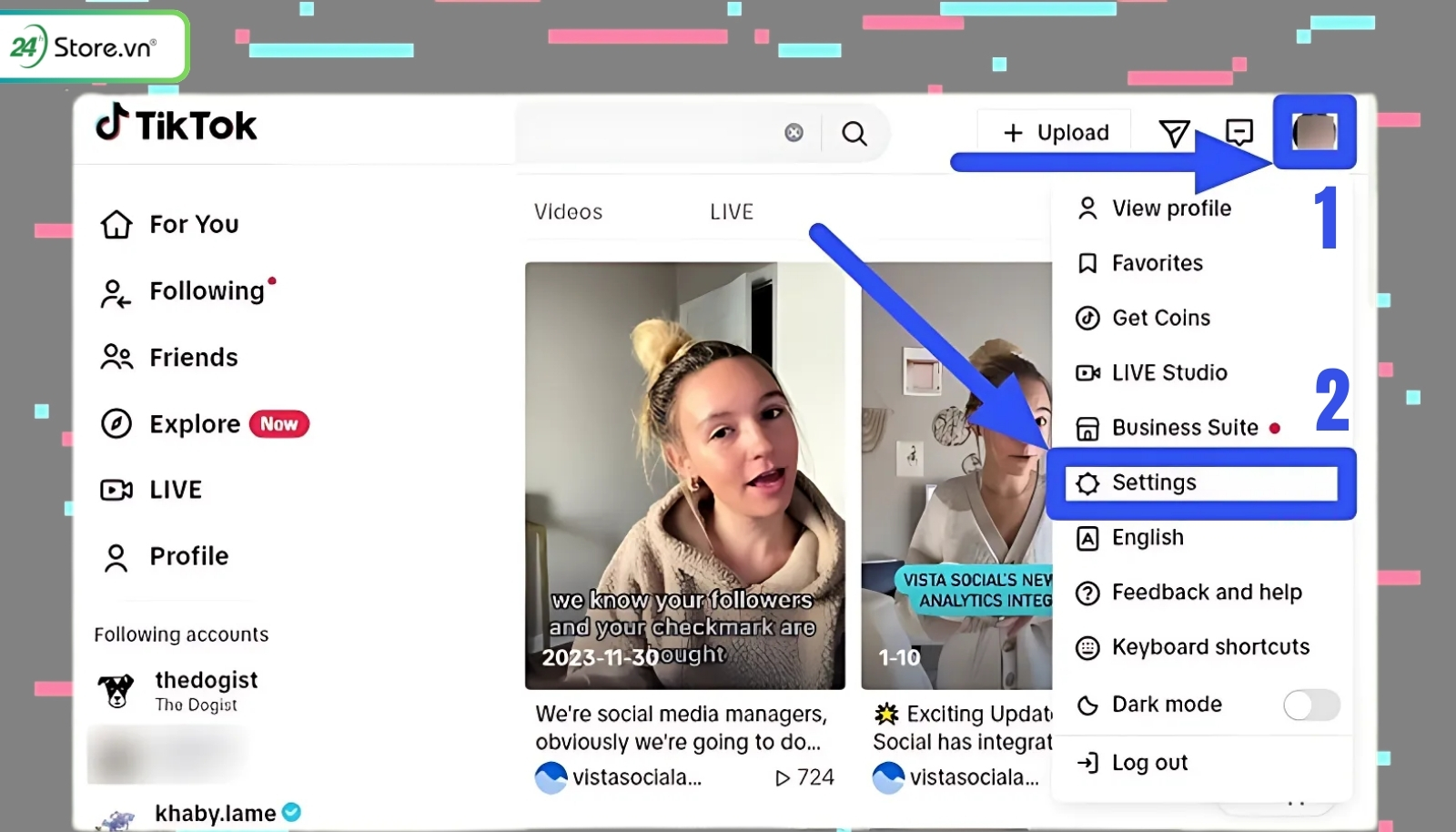
Task: Open 'We're social media managers' video caption
Action: pyautogui.click(x=681, y=727)
